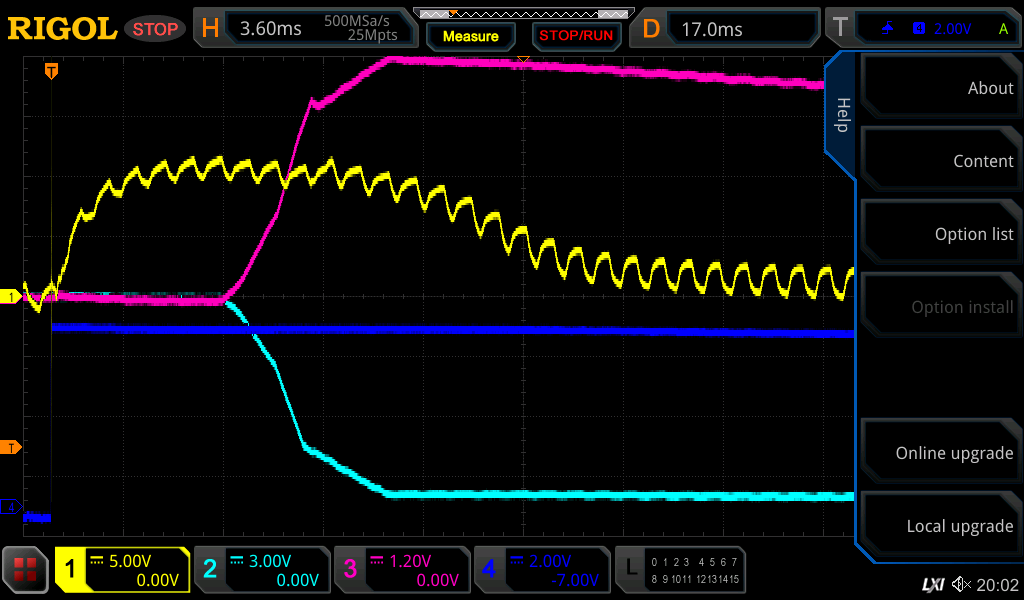Select the Content menu item
This screenshot has height=600, width=1024.
pos(940,161)
